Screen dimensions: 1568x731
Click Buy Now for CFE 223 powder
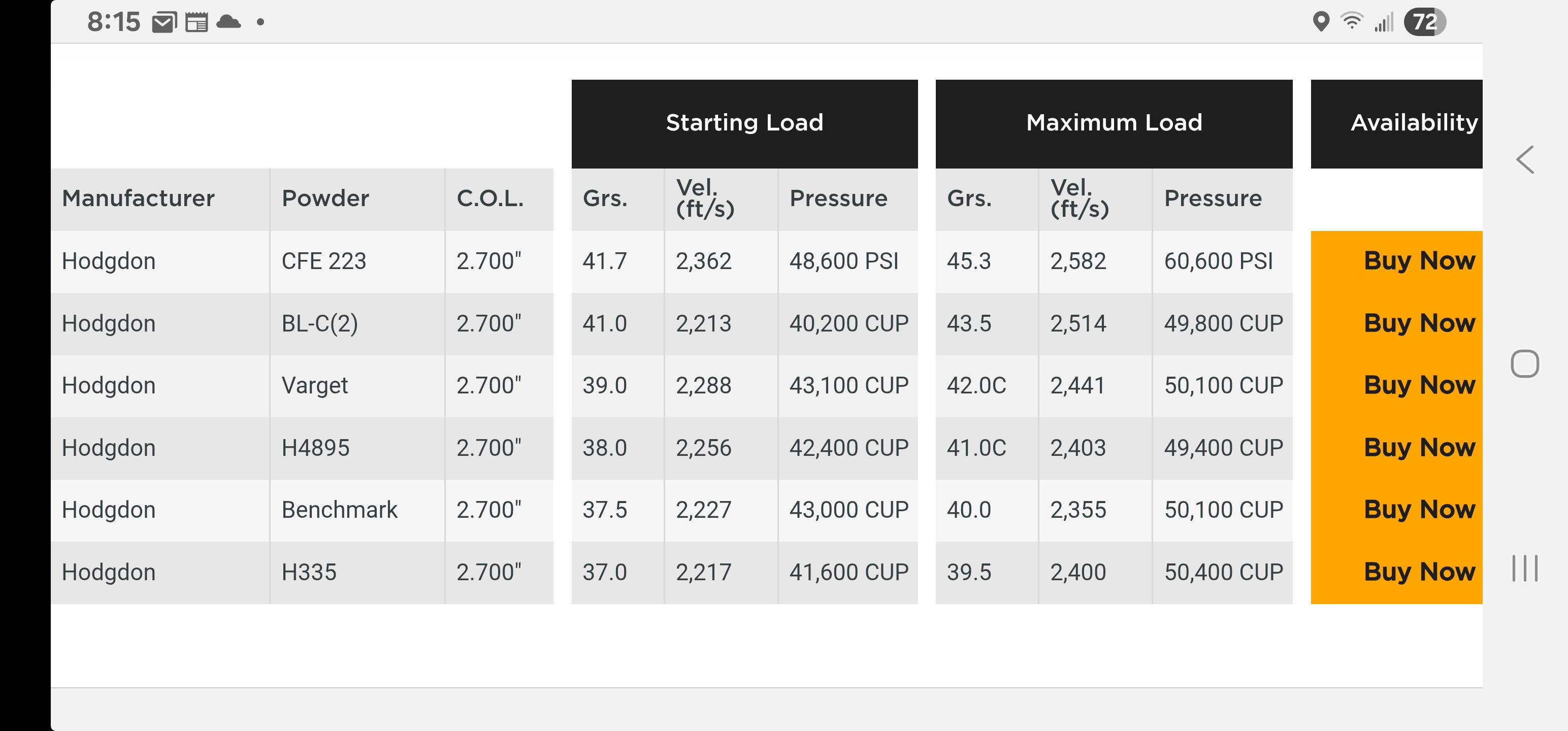click(x=1419, y=261)
